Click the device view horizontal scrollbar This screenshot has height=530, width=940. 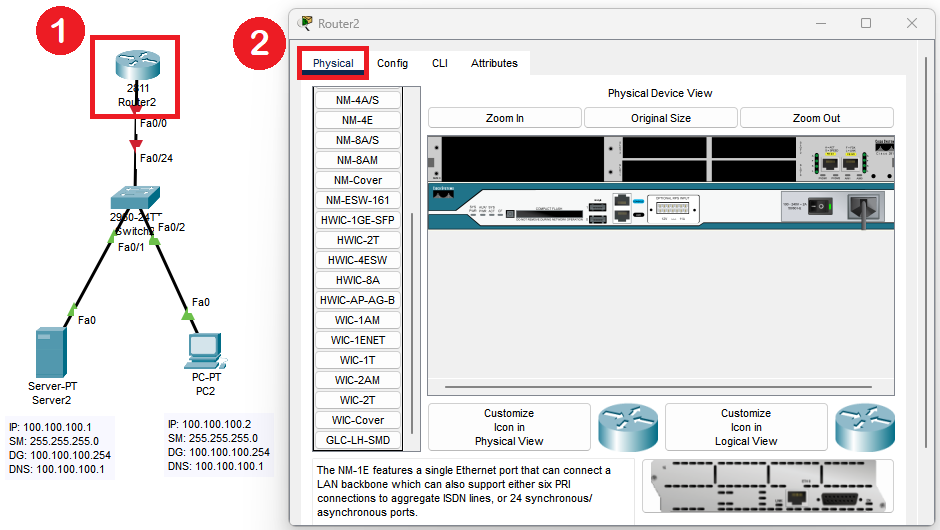coord(658,387)
